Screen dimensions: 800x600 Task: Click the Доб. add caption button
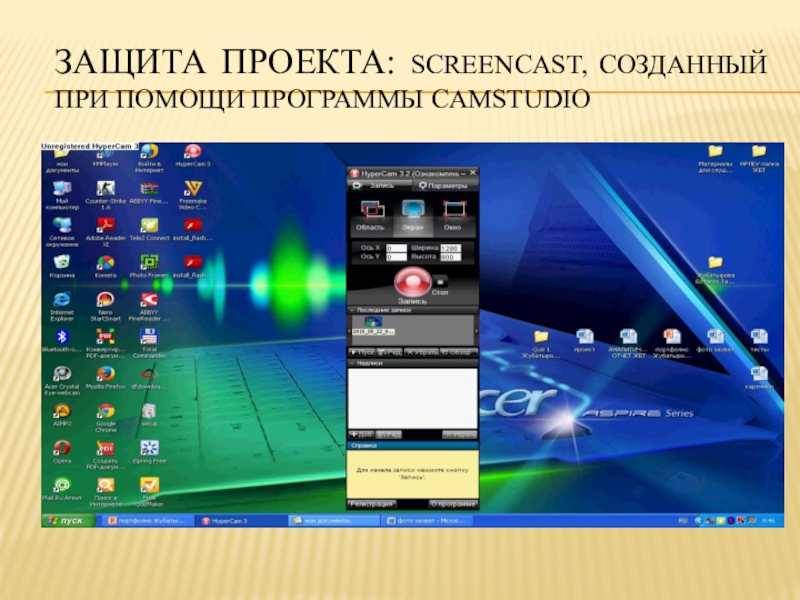(x=361, y=435)
